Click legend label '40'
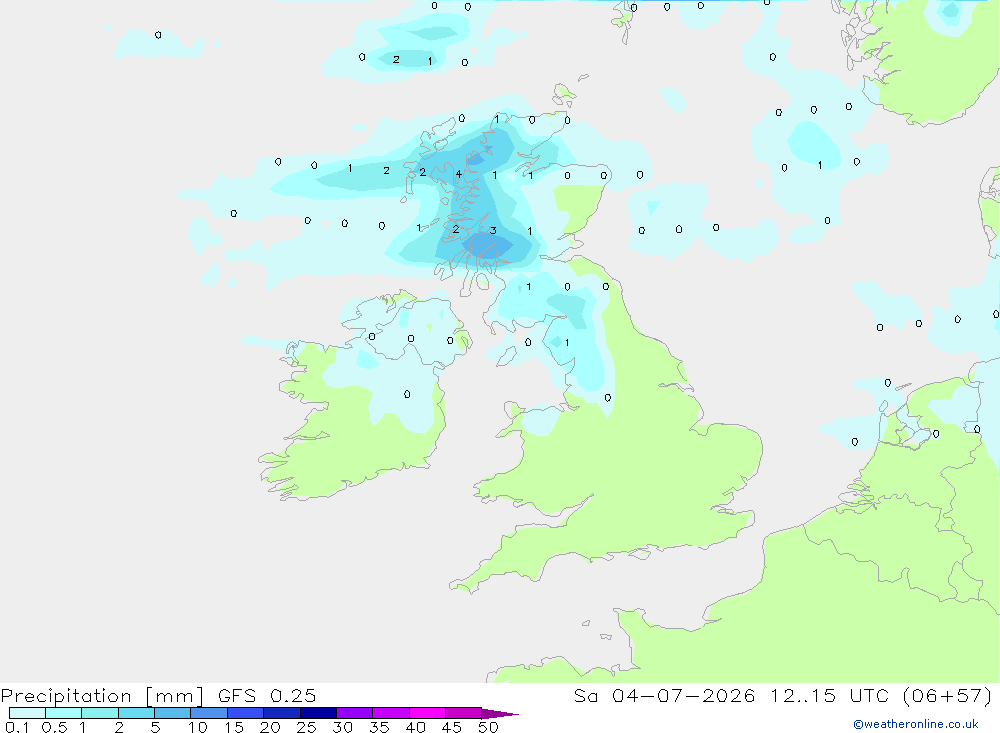Screen dimensions: 1000x733 click(415, 727)
